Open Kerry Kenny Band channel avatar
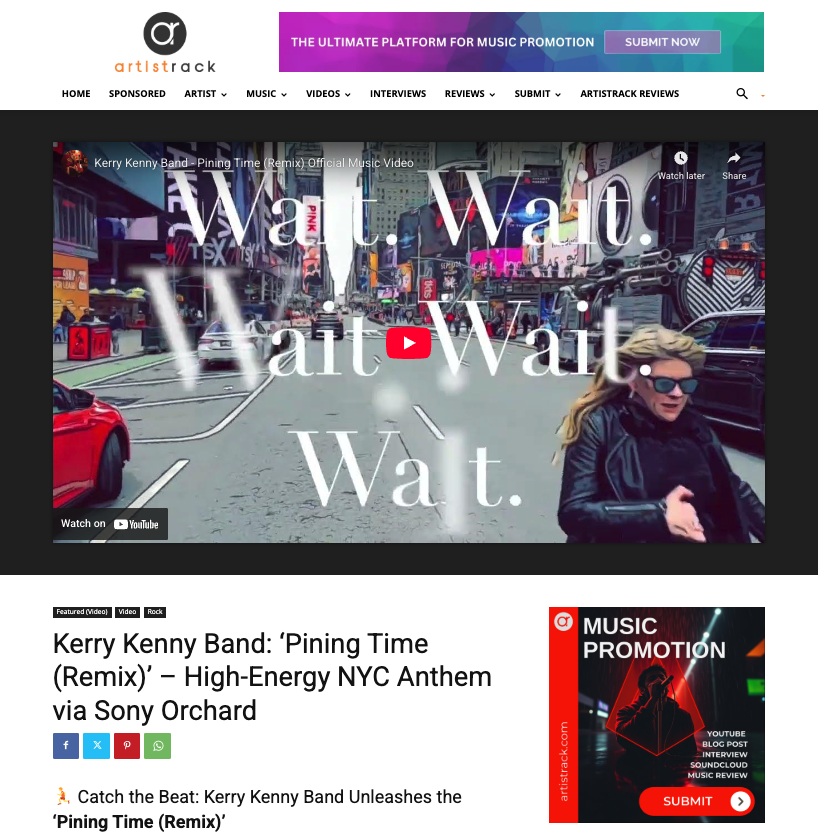This screenshot has width=818, height=838. pos(74,162)
